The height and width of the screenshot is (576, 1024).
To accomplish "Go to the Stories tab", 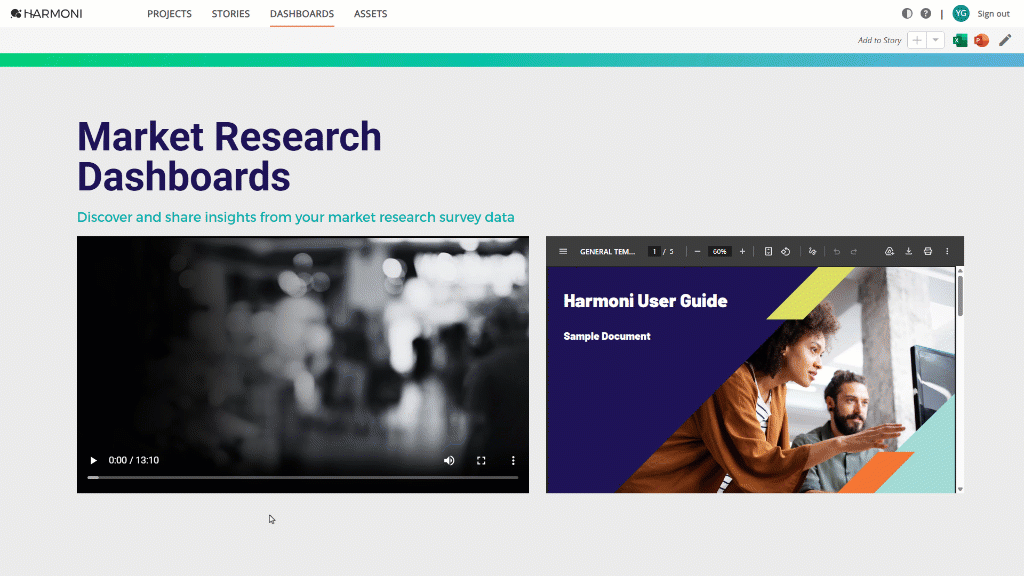I will 231,13.
